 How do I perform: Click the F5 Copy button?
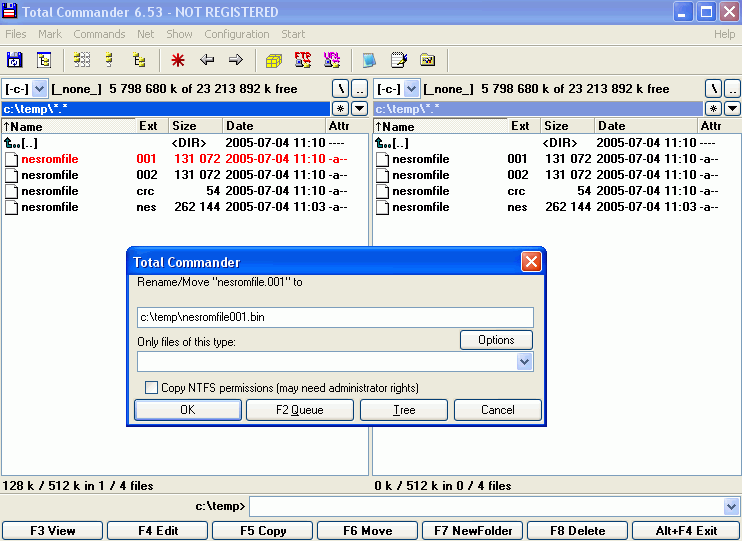point(263,531)
